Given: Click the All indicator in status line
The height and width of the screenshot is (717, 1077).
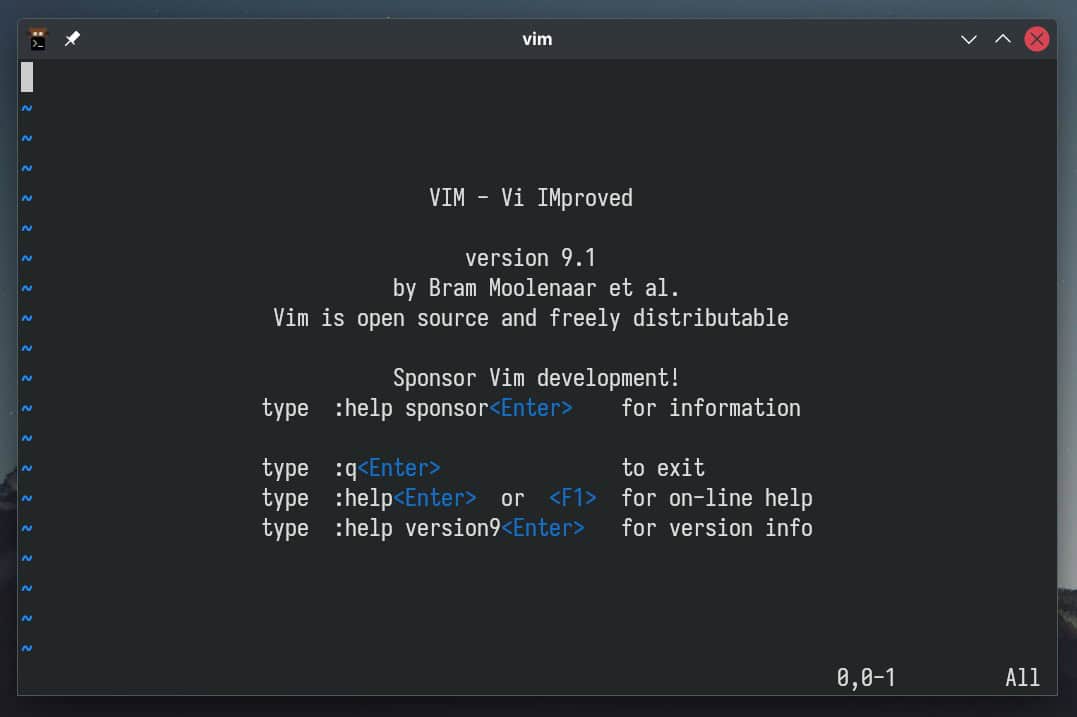Looking at the screenshot, I should [1022, 678].
